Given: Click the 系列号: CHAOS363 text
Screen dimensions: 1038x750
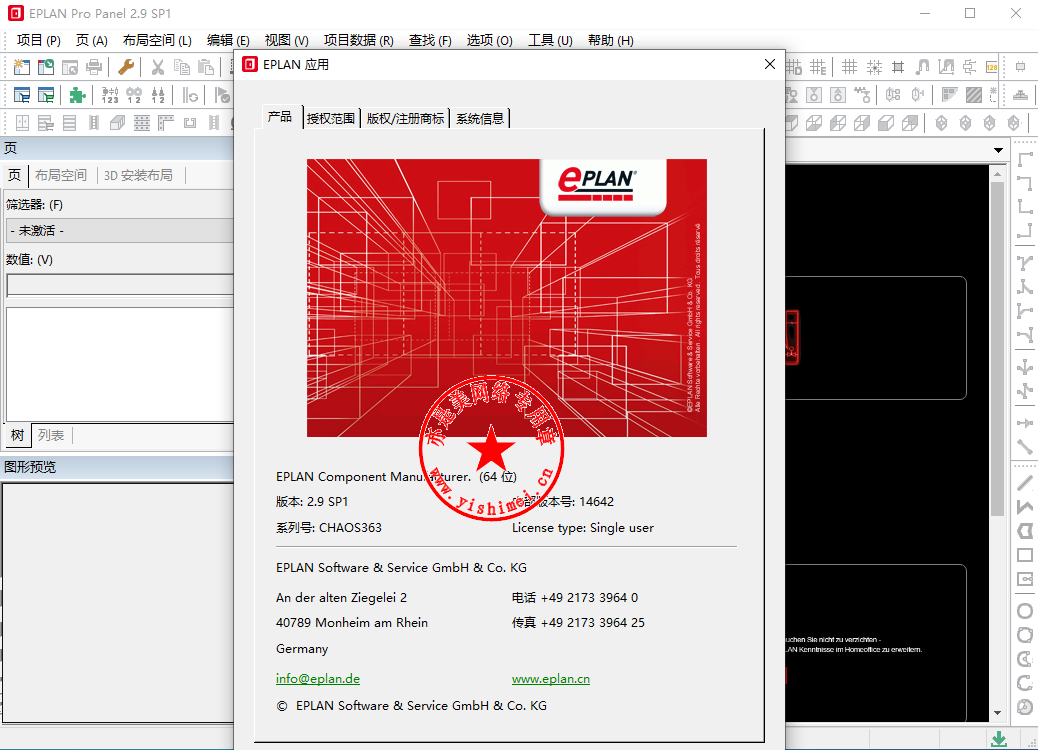Looking at the screenshot, I should point(329,528).
